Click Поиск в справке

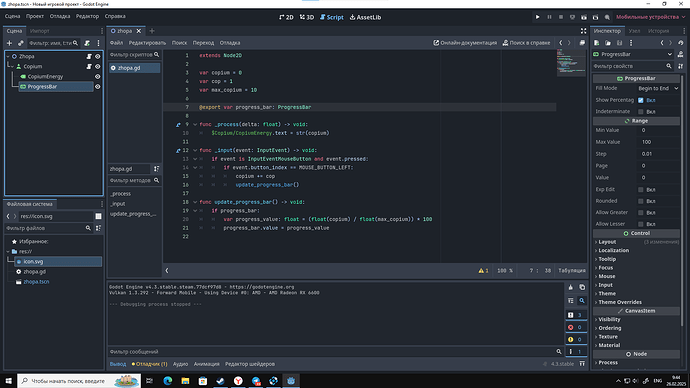526,43
